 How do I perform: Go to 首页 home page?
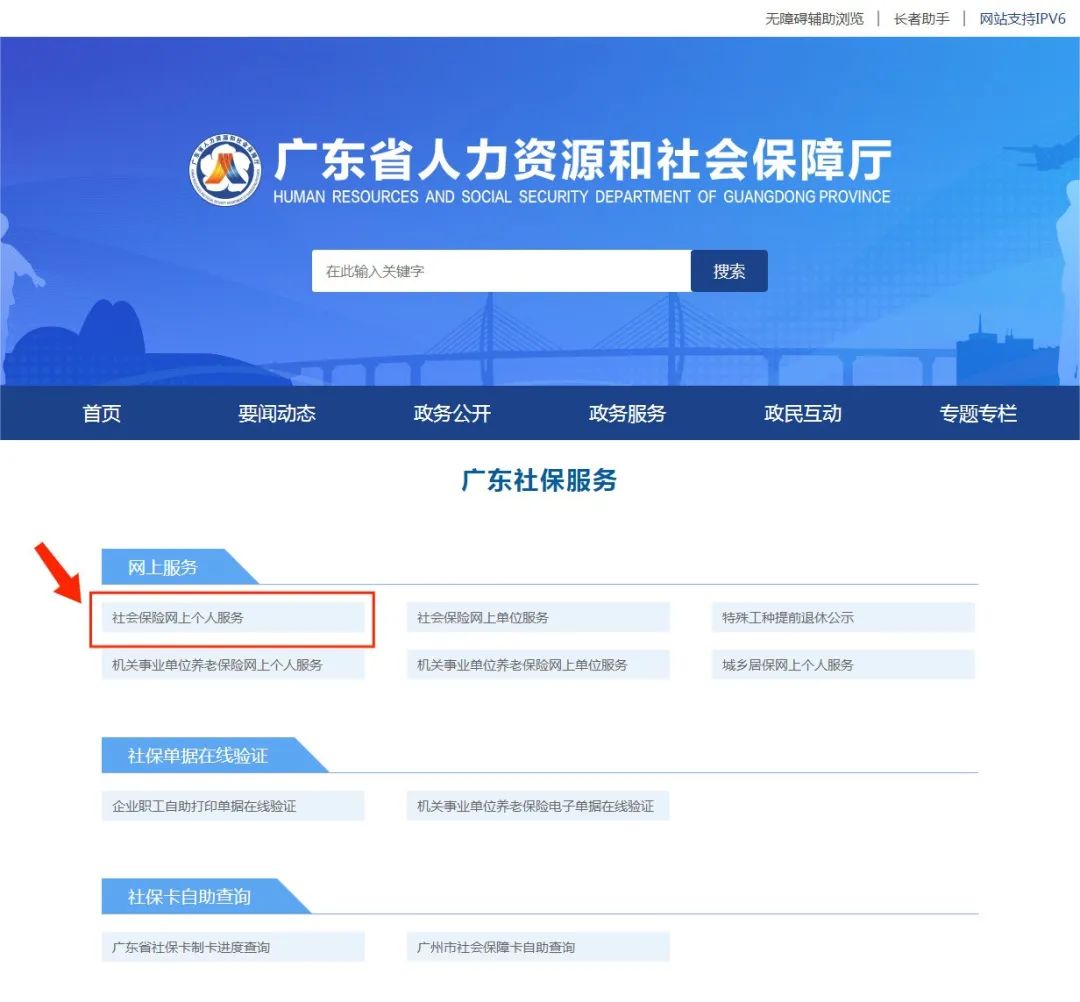point(100,413)
